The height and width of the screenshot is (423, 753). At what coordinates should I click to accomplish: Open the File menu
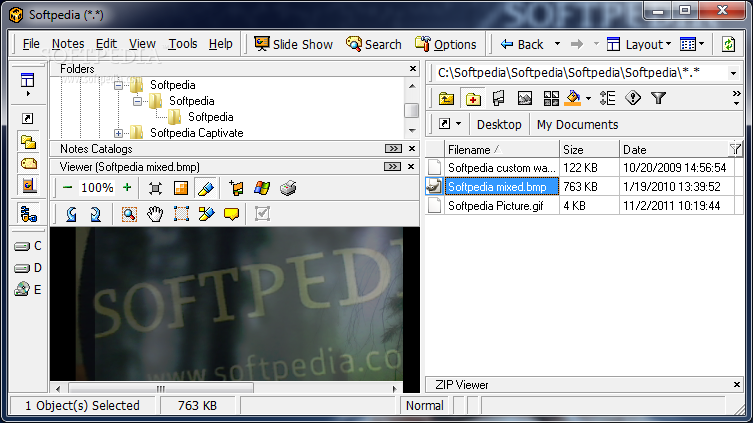click(31, 44)
